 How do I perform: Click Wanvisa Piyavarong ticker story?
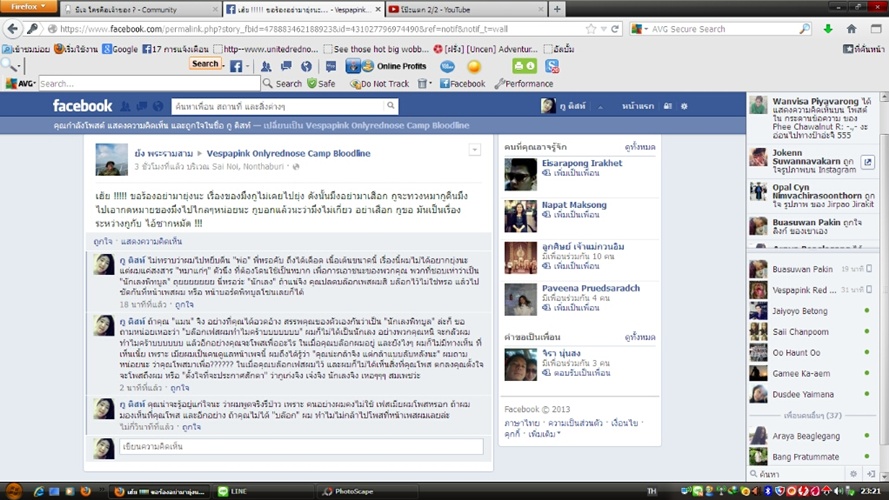[x=812, y=118]
